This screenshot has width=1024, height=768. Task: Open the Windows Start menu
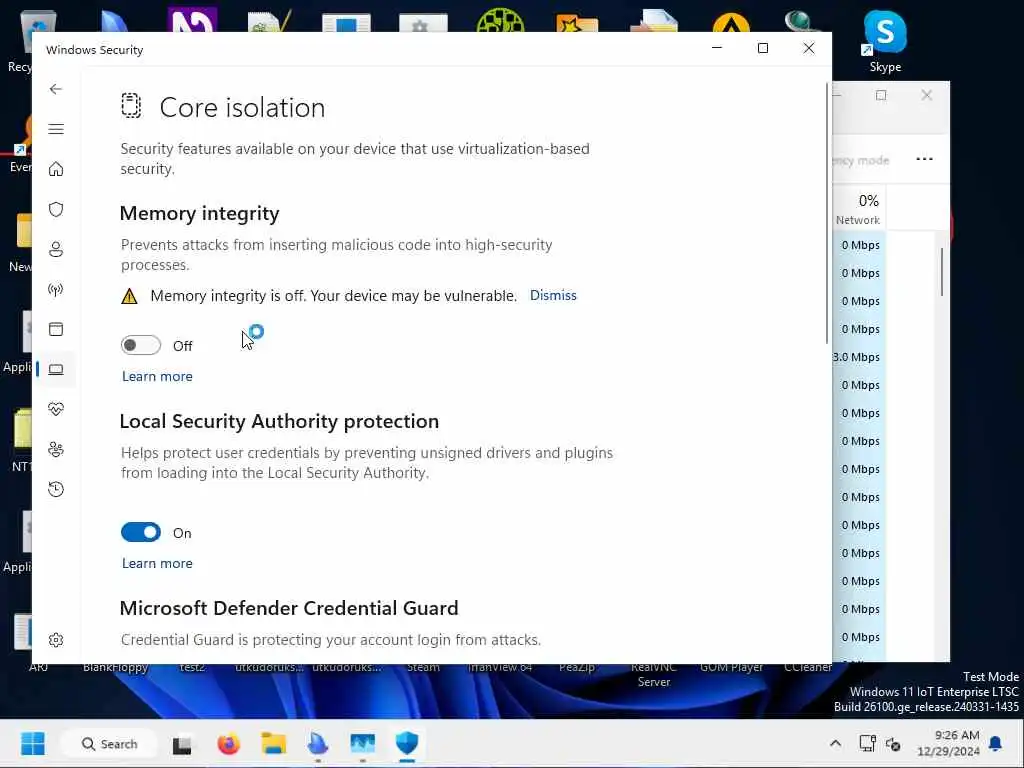33,743
